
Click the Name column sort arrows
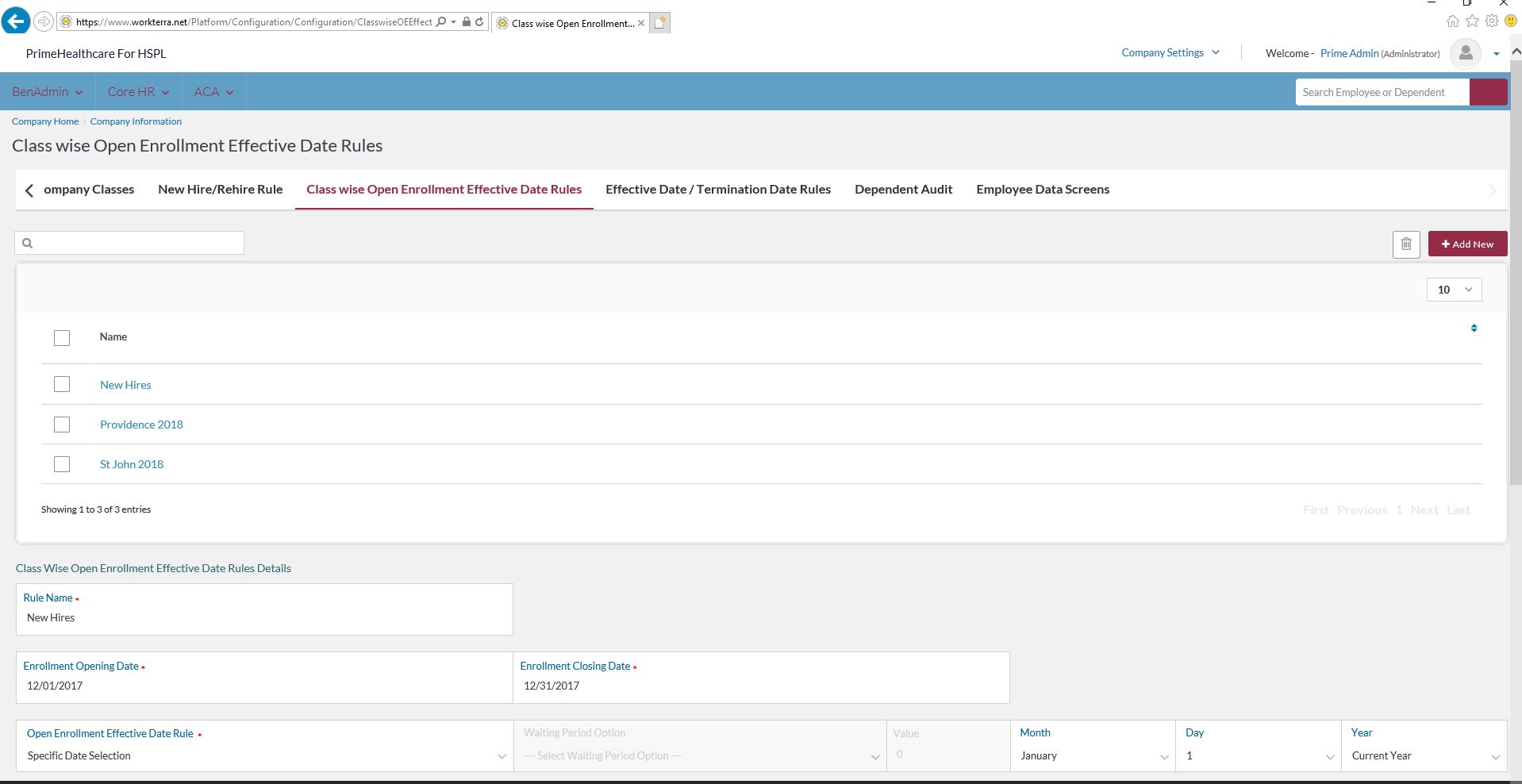tap(1474, 328)
